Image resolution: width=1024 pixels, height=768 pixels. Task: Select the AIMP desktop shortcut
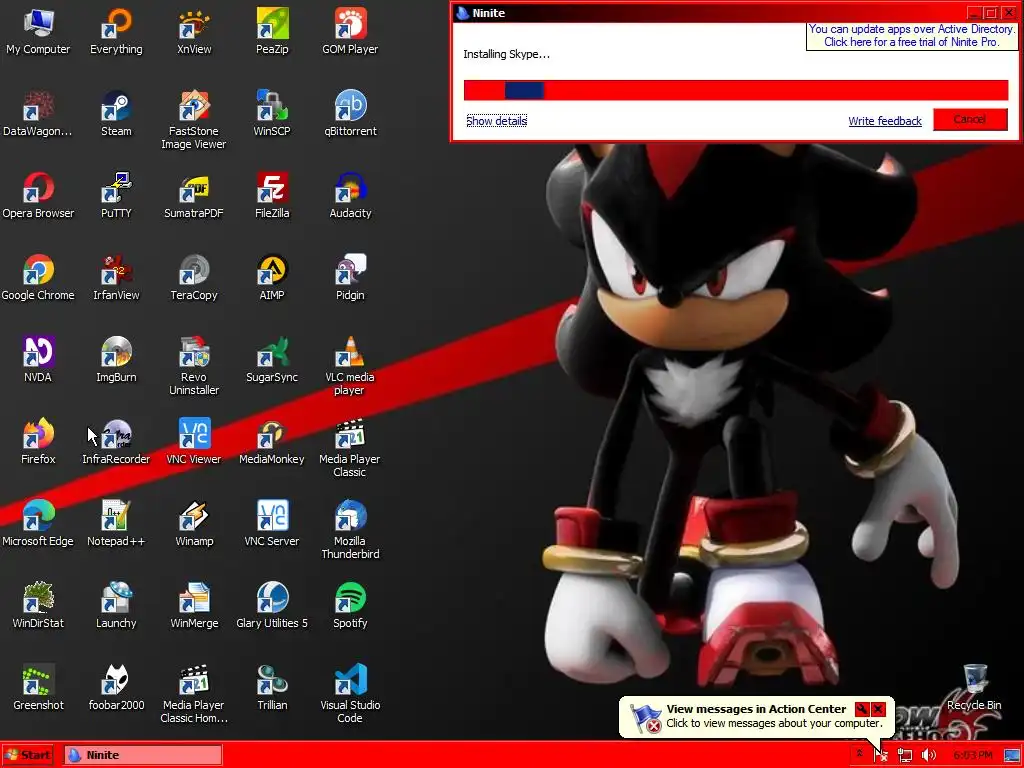(x=272, y=278)
